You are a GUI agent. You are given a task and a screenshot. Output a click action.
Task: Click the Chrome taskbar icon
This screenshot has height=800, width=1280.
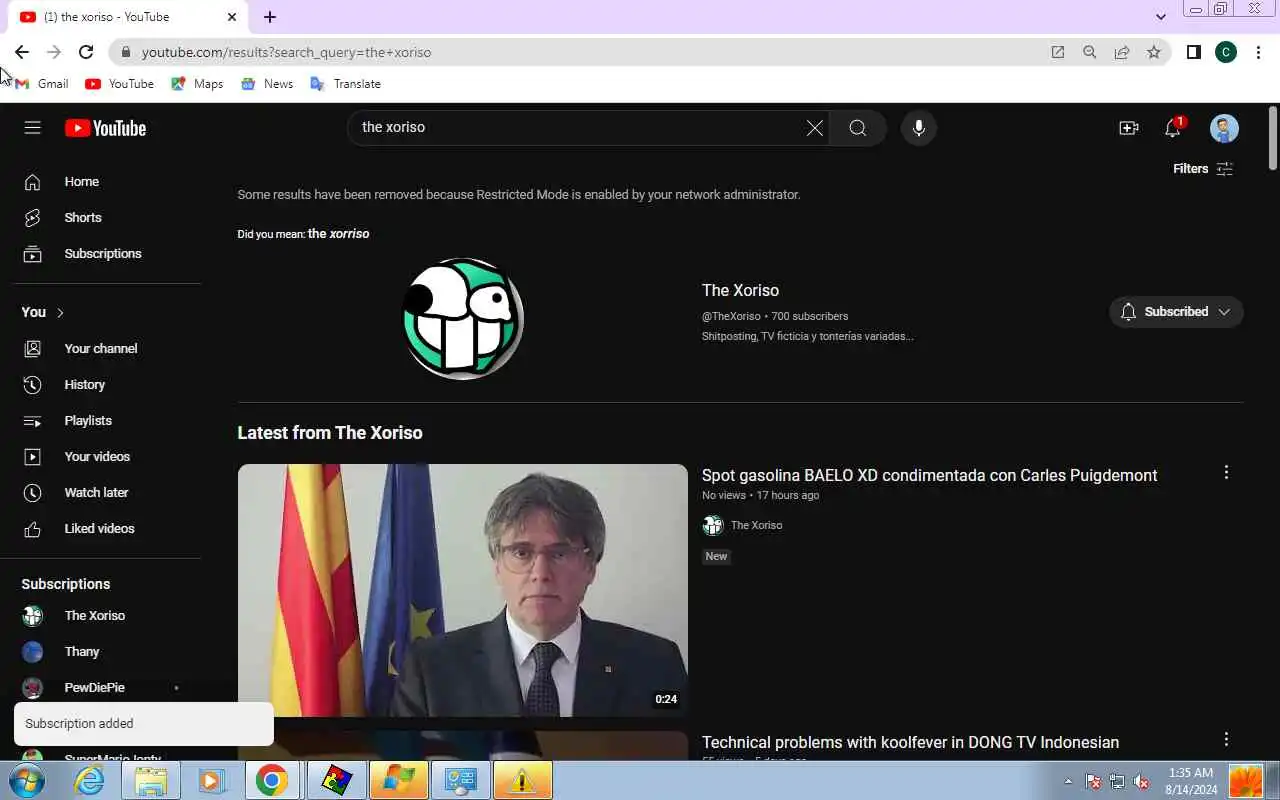click(x=271, y=781)
